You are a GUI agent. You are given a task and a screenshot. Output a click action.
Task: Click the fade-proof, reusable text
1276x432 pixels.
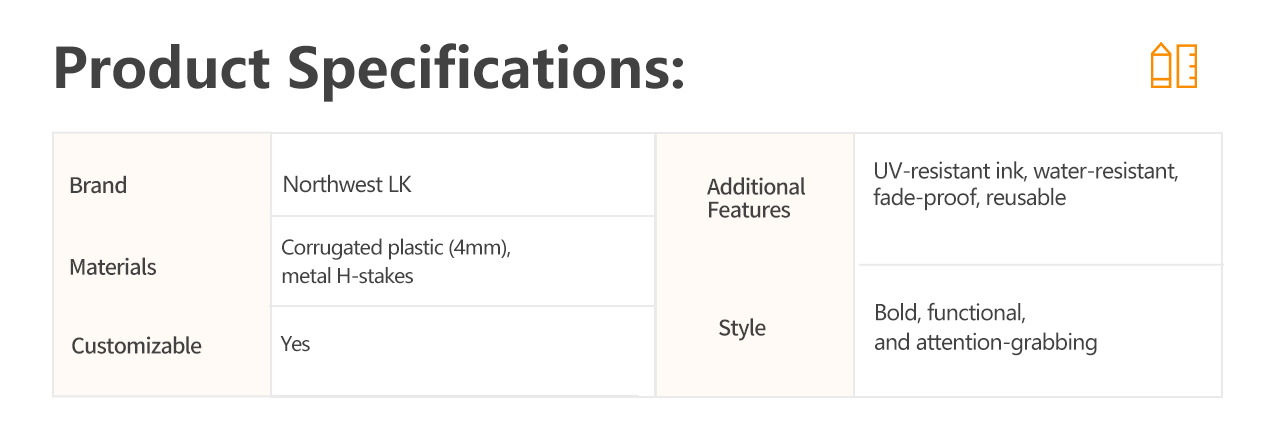tap(970, 198)
